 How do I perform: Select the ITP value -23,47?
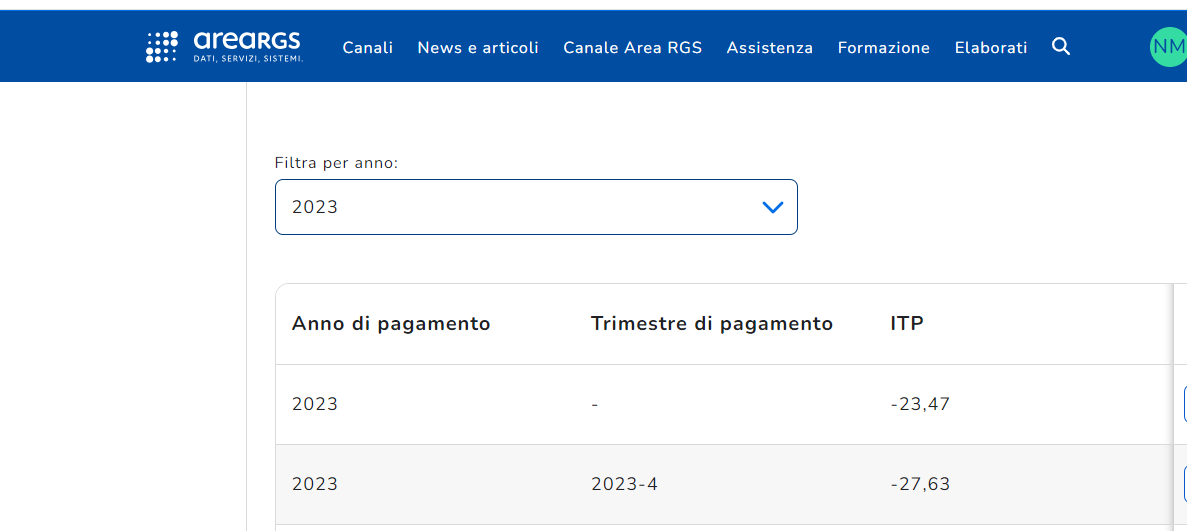[919, 404]
